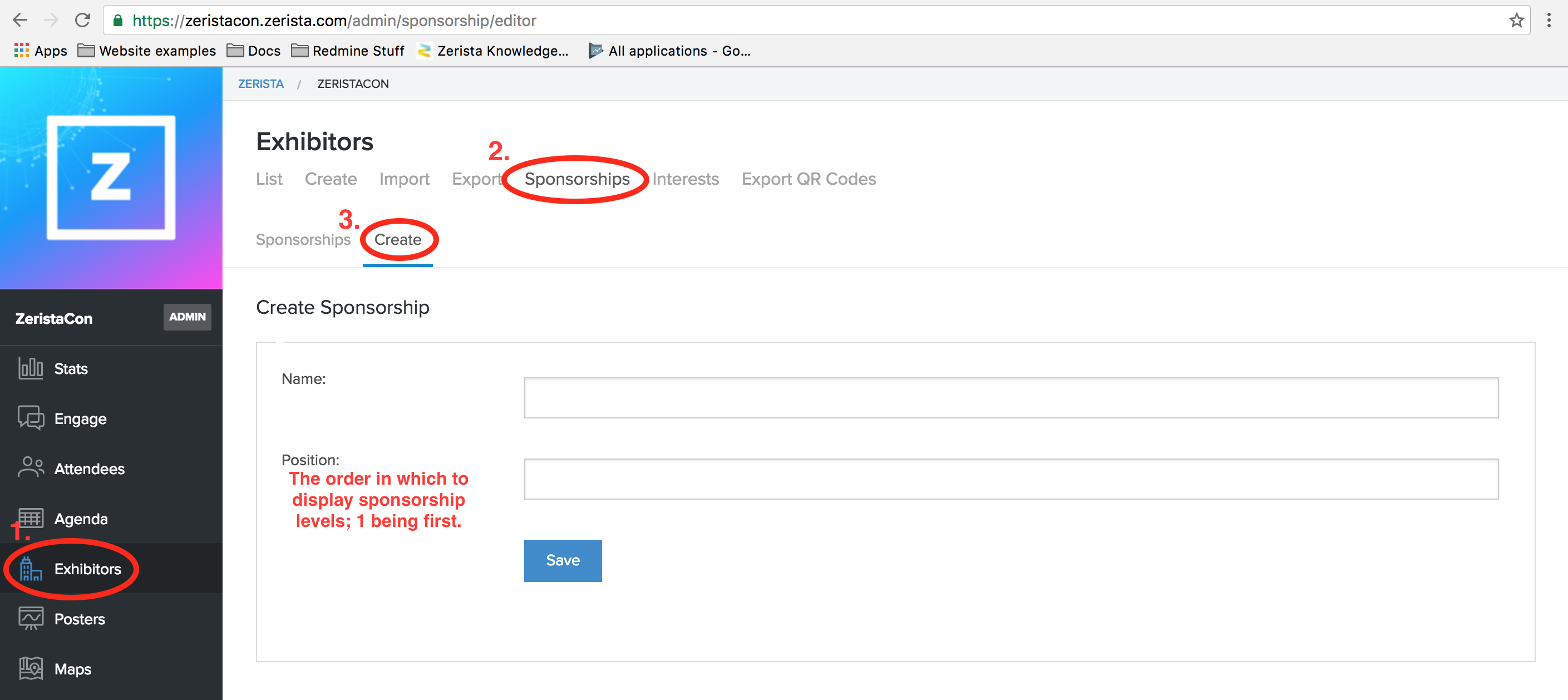
Task: Switch to the Export tab
Action: (x=477, y=179)
